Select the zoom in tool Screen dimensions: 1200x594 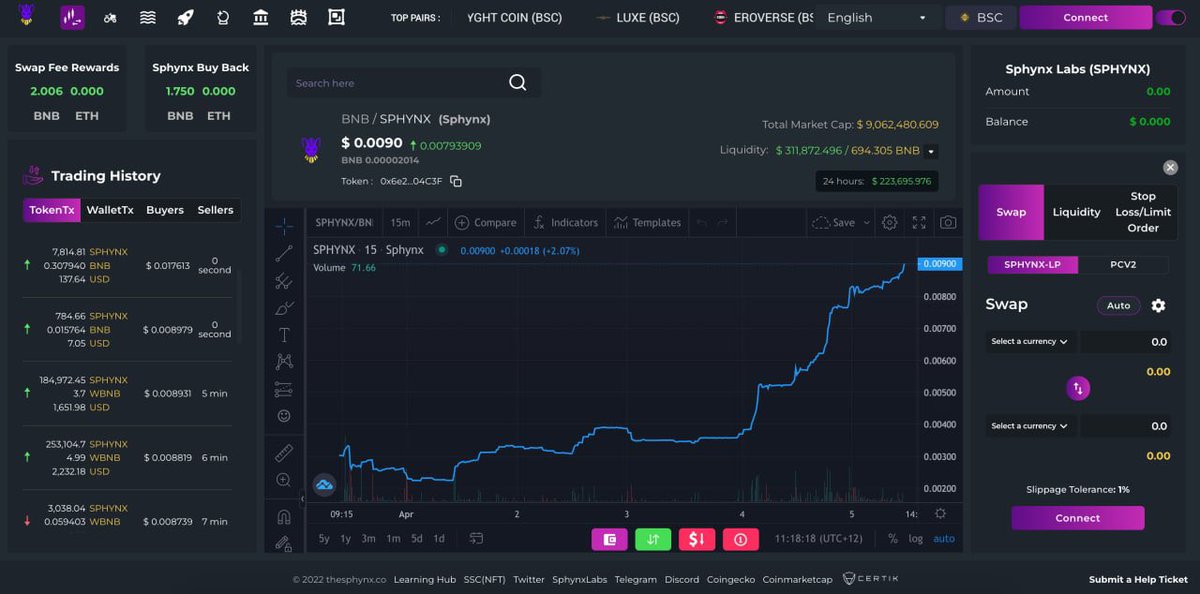(x=284, y=480)
